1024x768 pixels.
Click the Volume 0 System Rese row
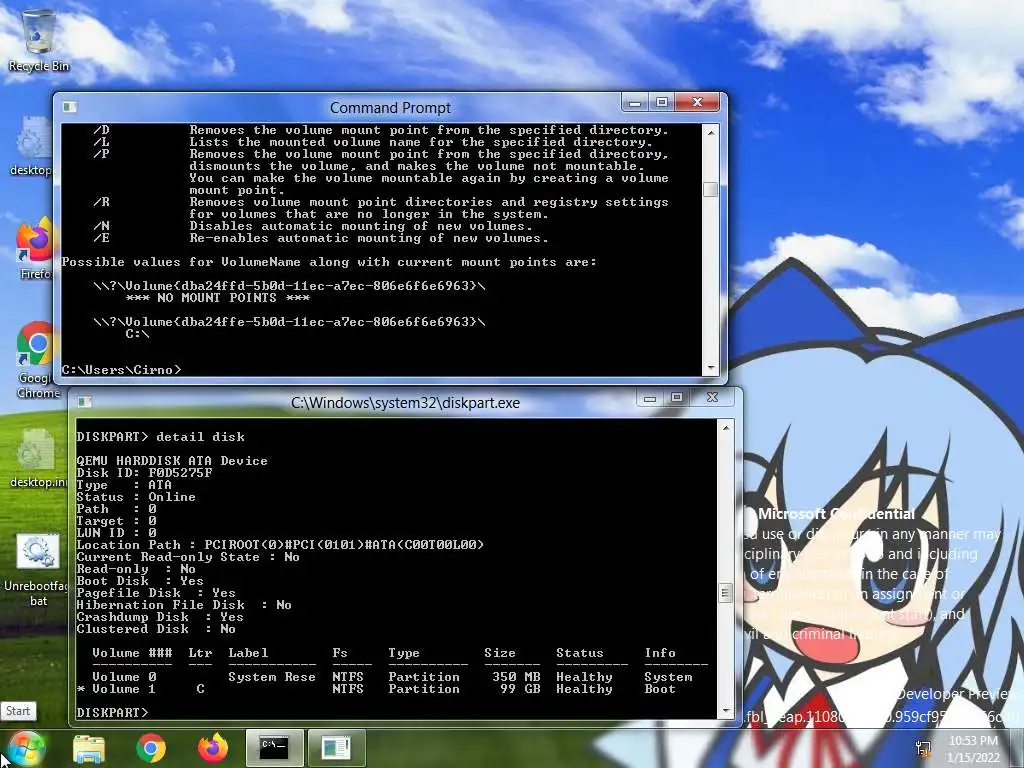(392, 677)
